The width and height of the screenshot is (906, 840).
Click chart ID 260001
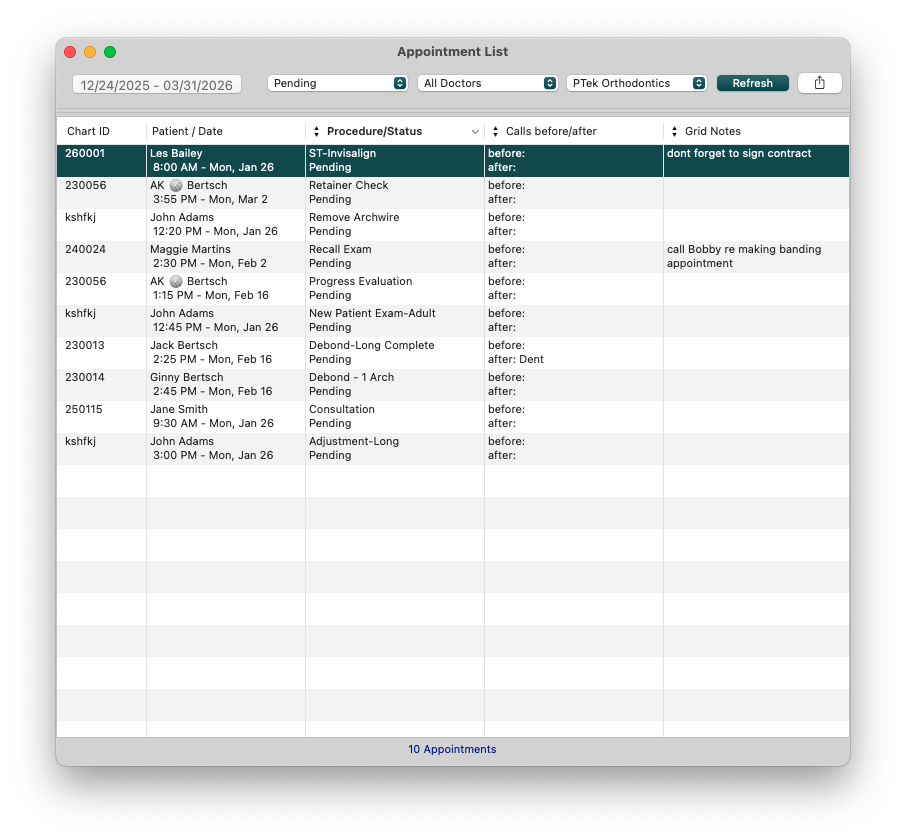(85, 153)
